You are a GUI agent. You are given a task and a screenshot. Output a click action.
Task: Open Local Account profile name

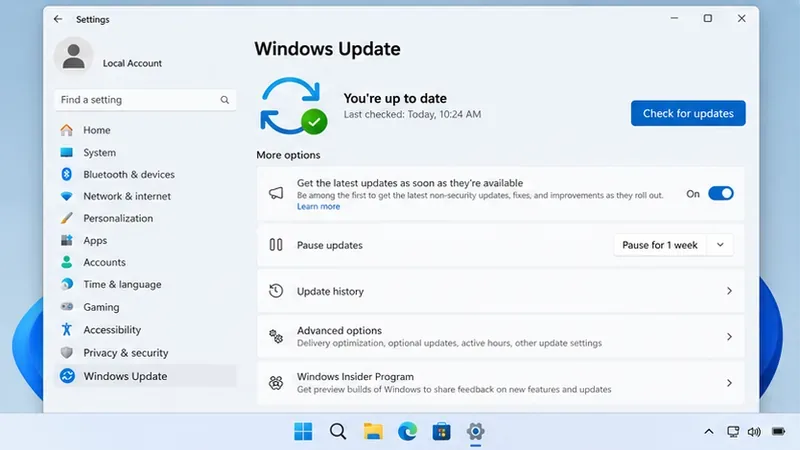132,63
